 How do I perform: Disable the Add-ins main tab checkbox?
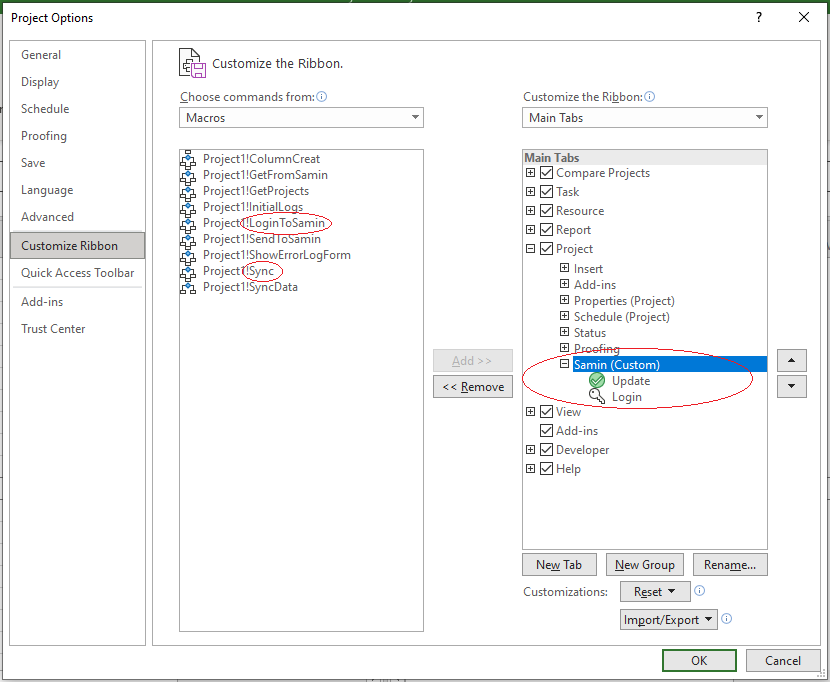pyautogui.click(x=546, y=431)
